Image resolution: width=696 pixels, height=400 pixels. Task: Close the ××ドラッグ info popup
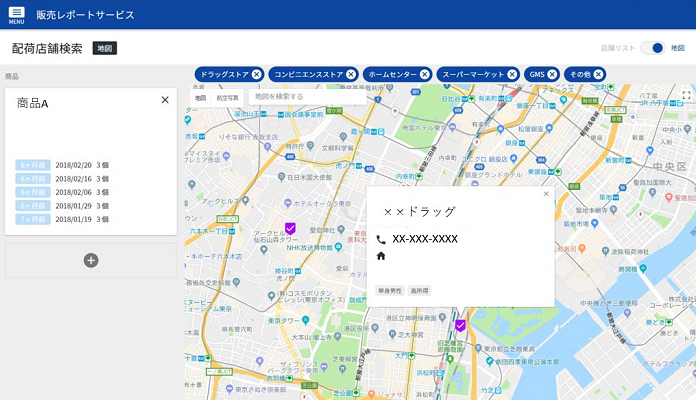546,194
